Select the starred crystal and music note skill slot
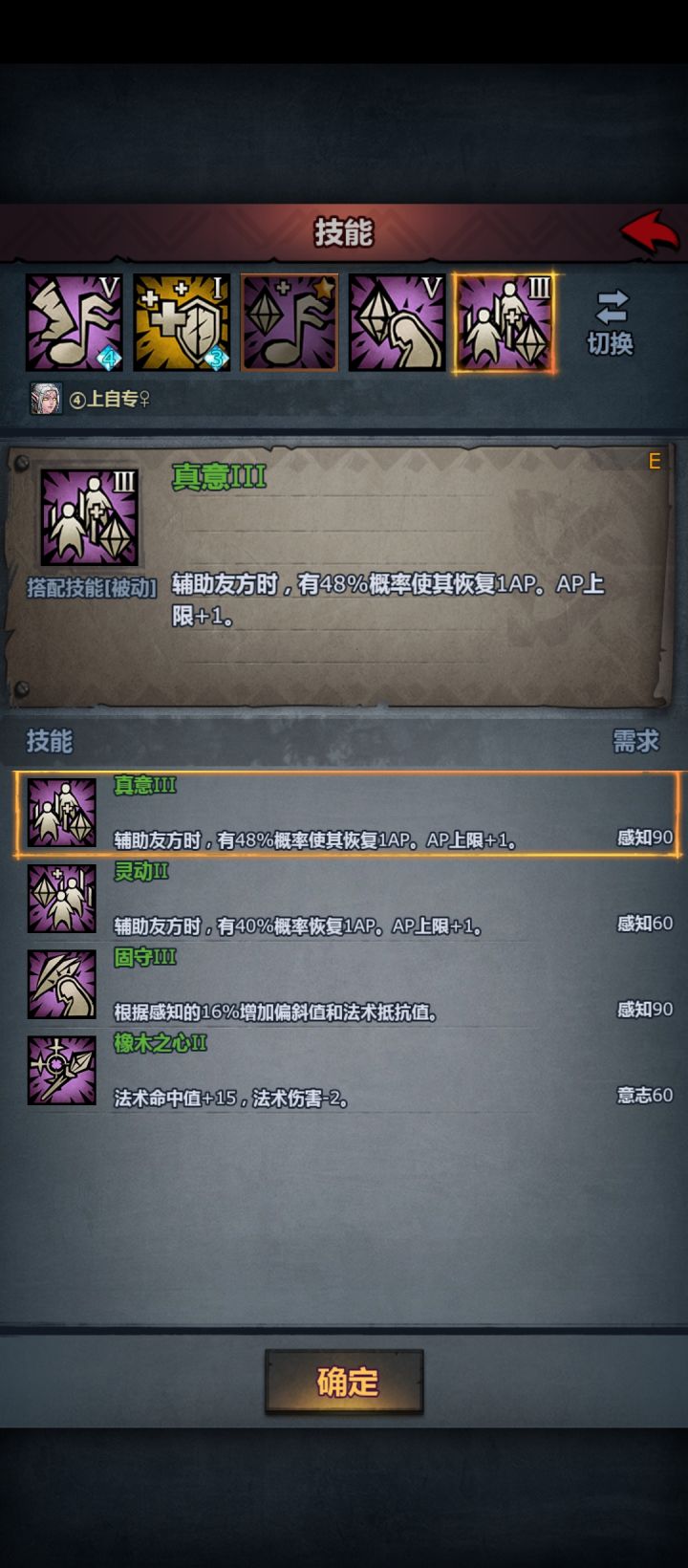The width and height of the screenshot is (688, 1568). click(290, 323)
